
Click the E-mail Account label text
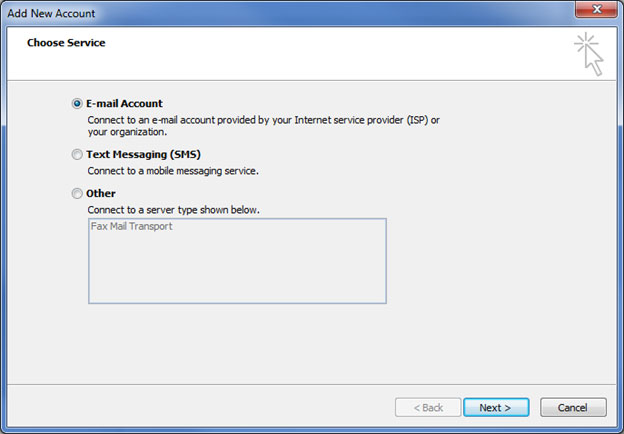click(124, 103)
